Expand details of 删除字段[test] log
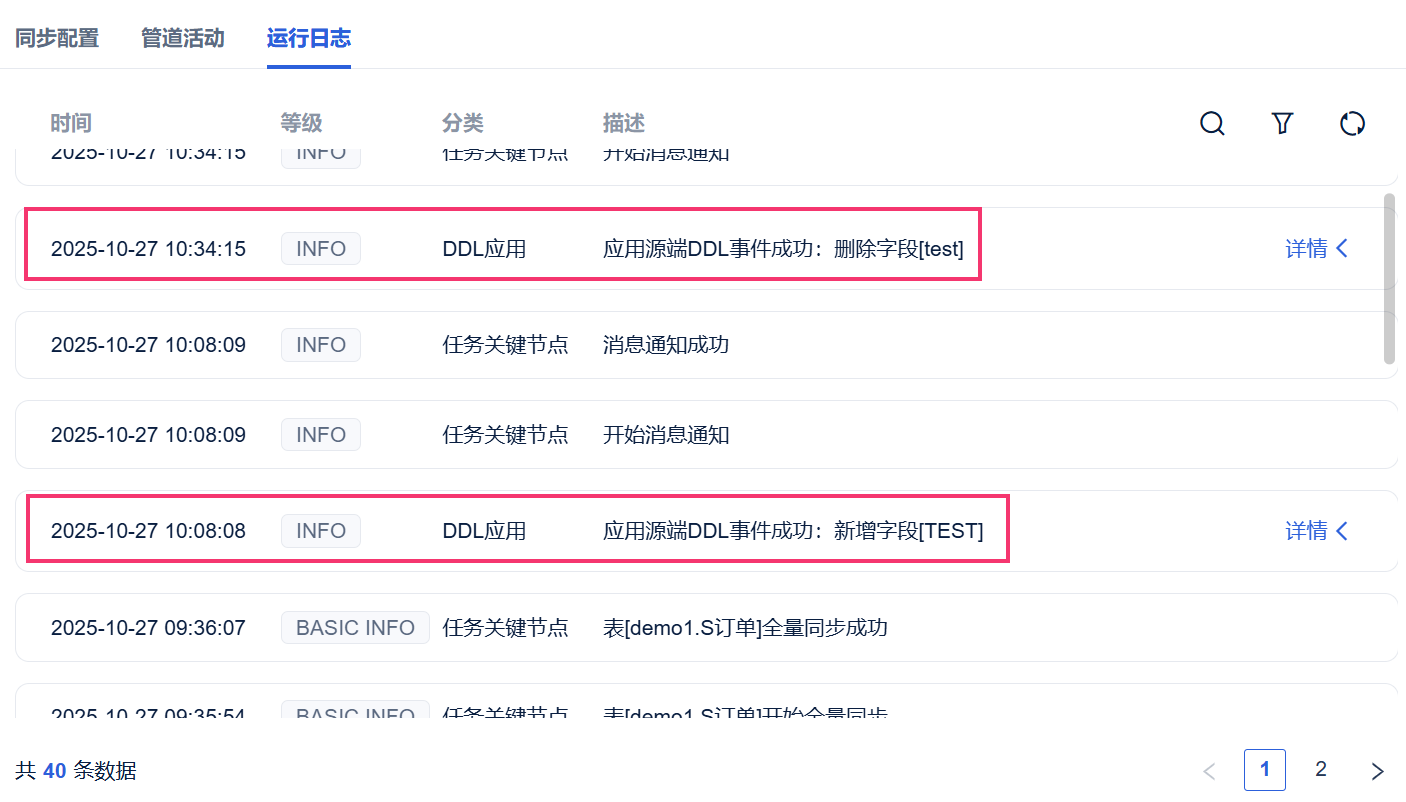The image size is (1406, 802). pos(1316,249)
